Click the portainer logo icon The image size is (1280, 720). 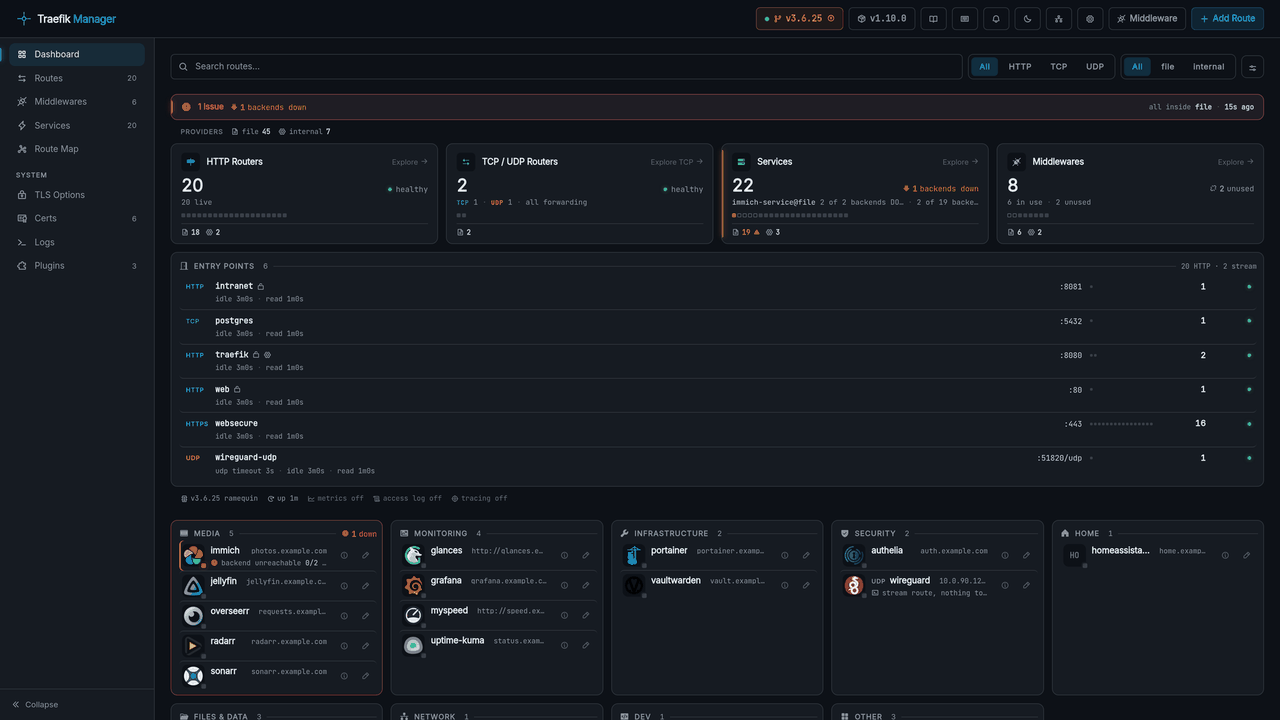(634, 556)
